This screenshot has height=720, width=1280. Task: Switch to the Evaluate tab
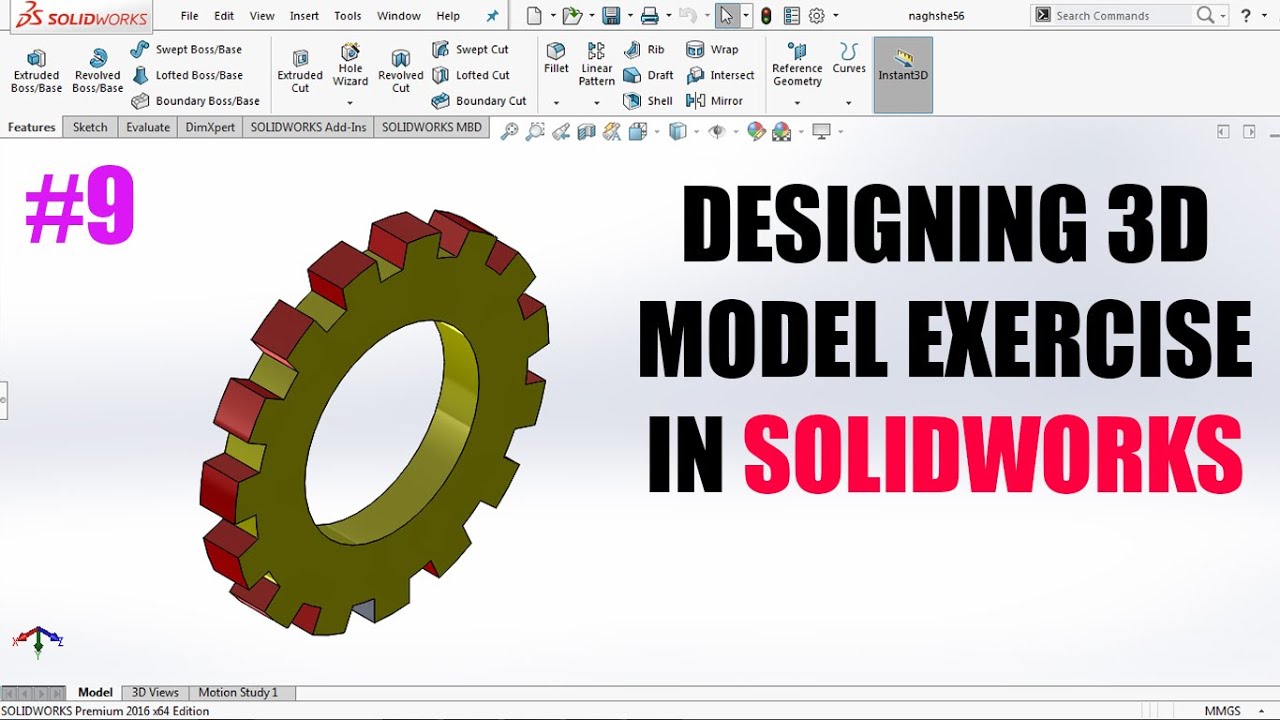click(148, 127)
